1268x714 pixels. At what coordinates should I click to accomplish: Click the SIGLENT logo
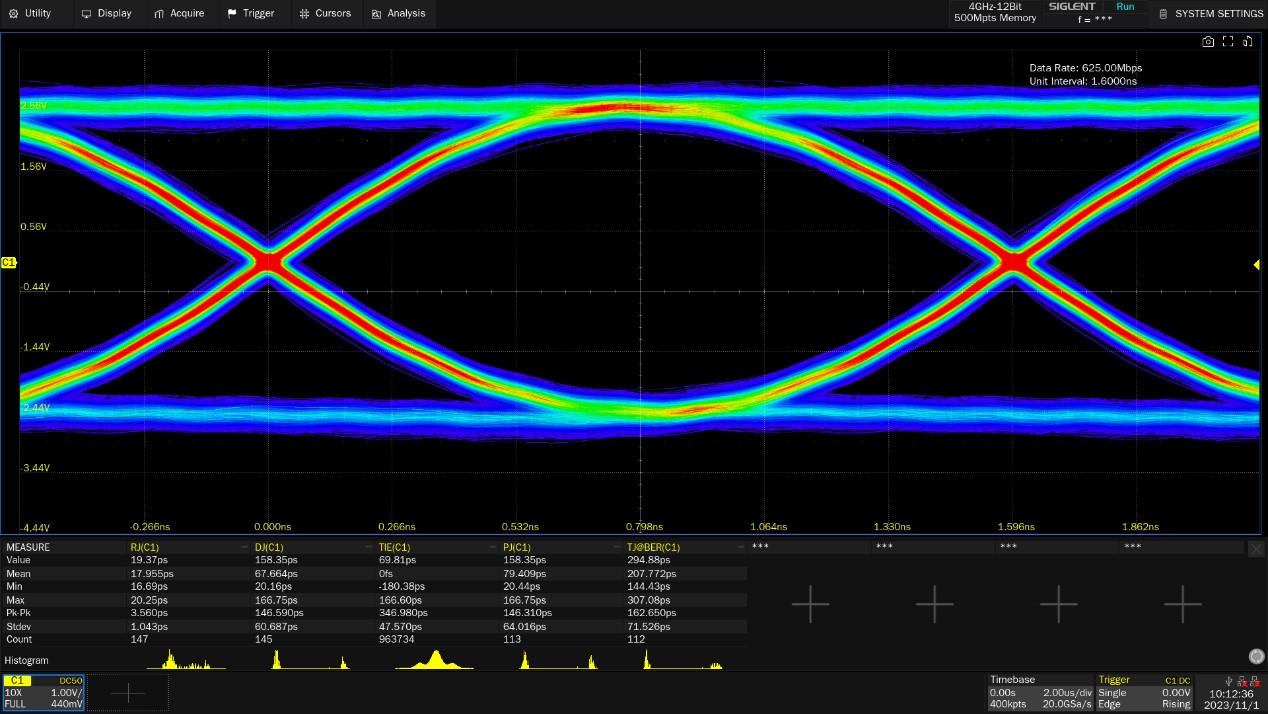point(1072,6)
